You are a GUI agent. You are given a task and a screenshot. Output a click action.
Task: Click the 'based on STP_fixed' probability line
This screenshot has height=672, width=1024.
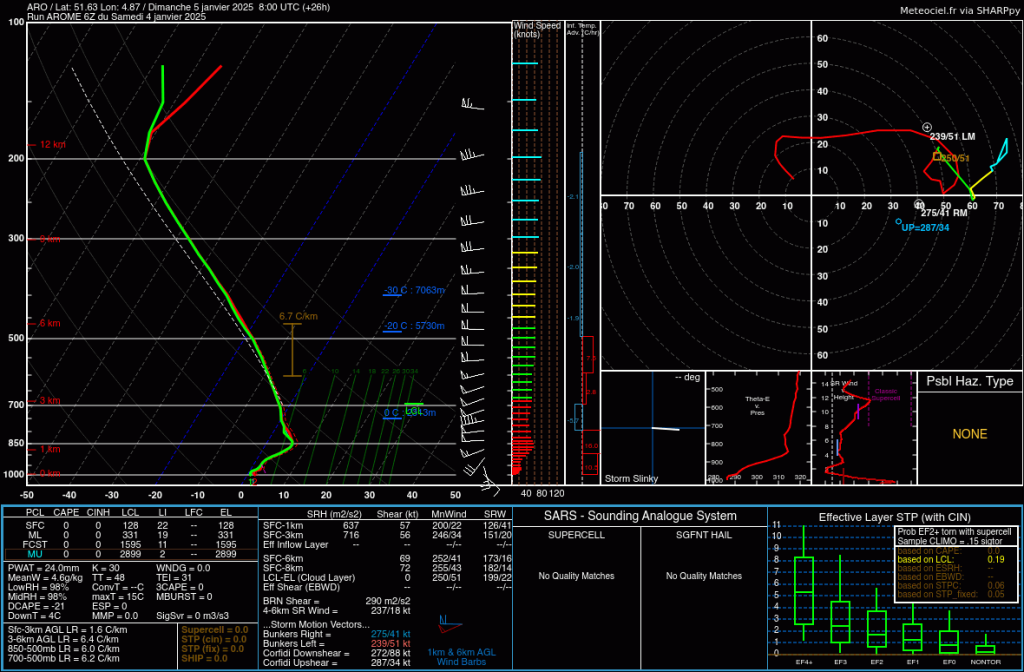click(952, 594)
